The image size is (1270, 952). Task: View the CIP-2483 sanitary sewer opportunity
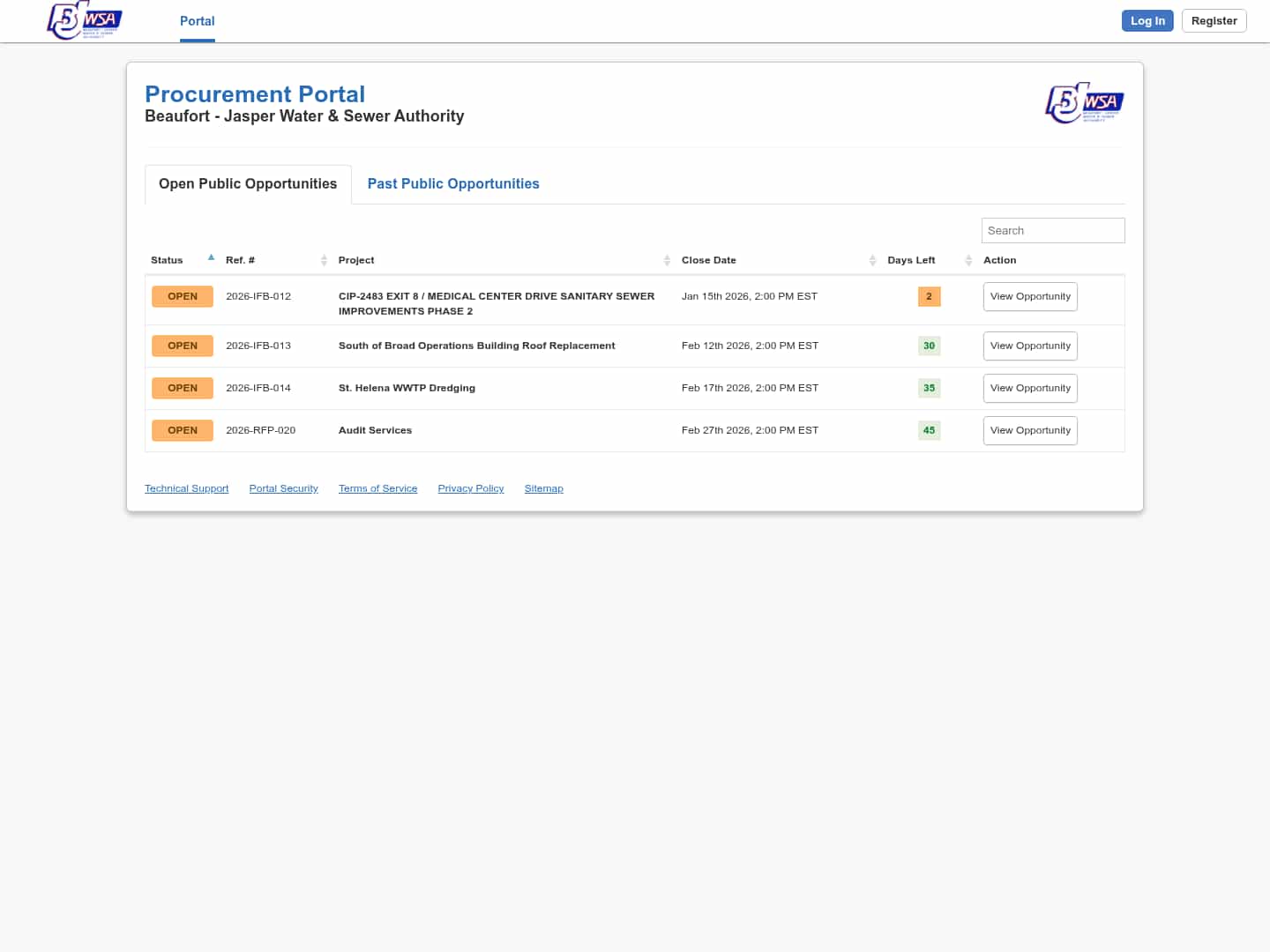coord(1029,297)
